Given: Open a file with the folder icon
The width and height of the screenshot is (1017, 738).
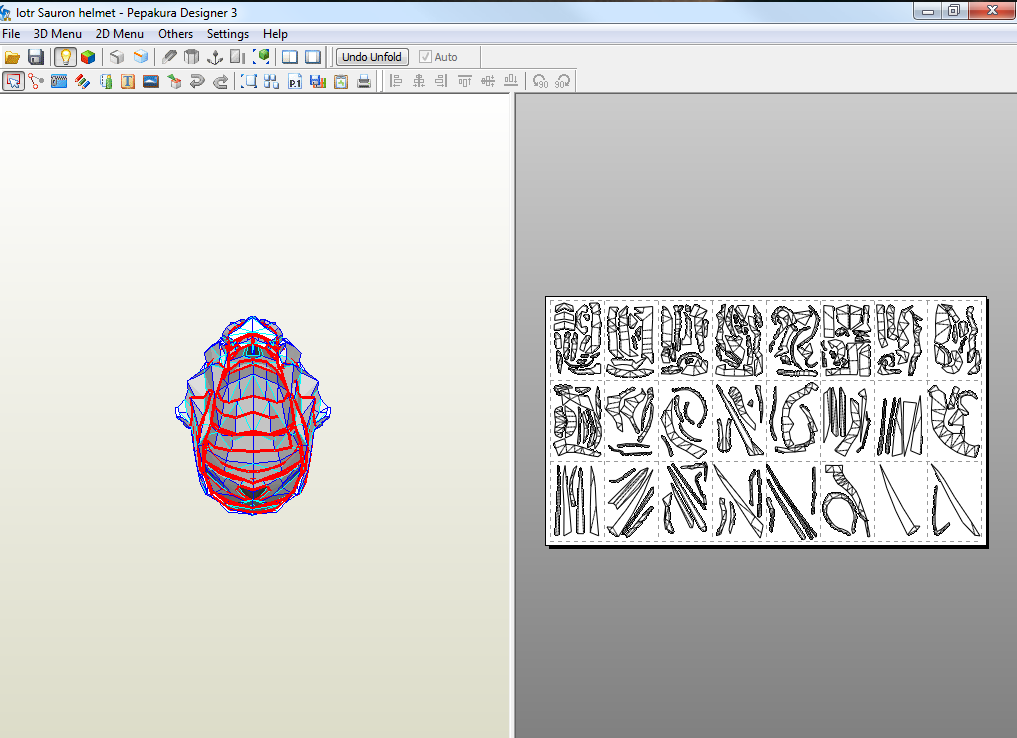Looking at the screenshot, I should 12,57.
